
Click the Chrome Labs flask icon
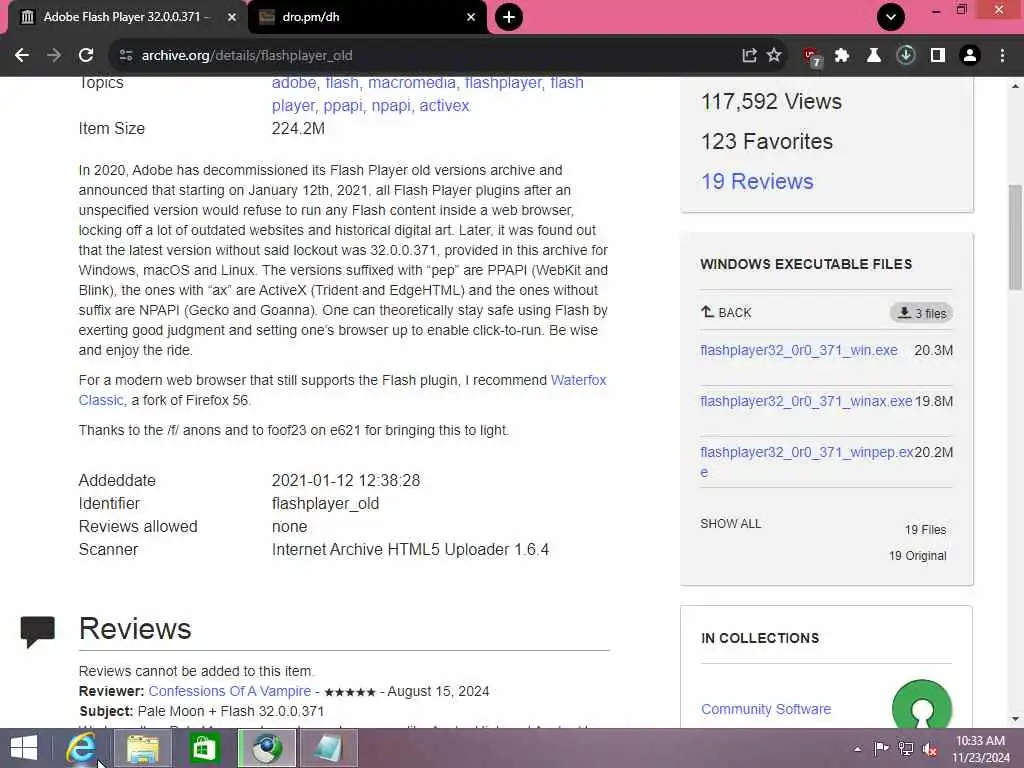873,56
